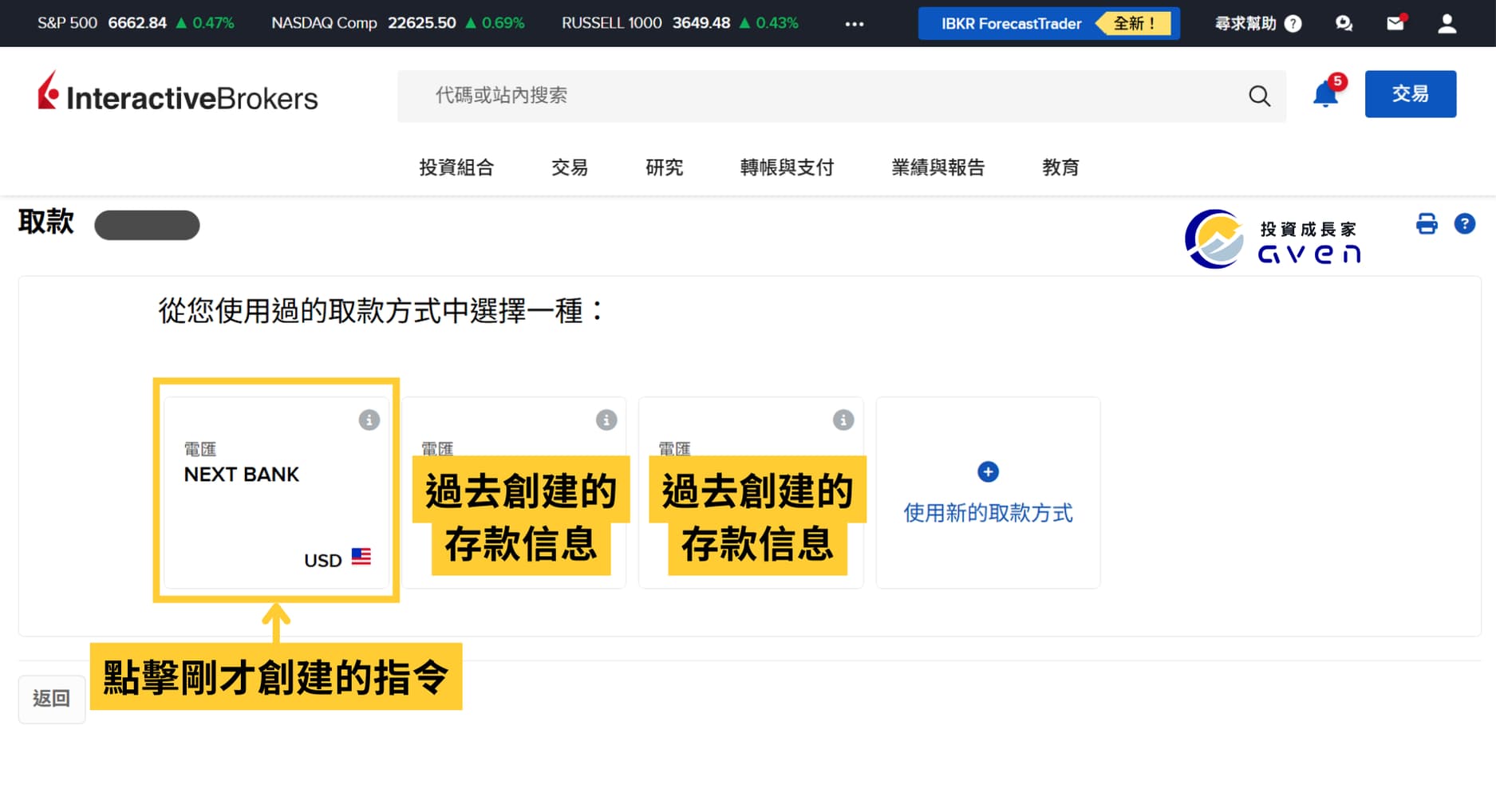Open the 業績與報告 menu
The width and height of the screenshot is (1496, 812).
(937, 168)
